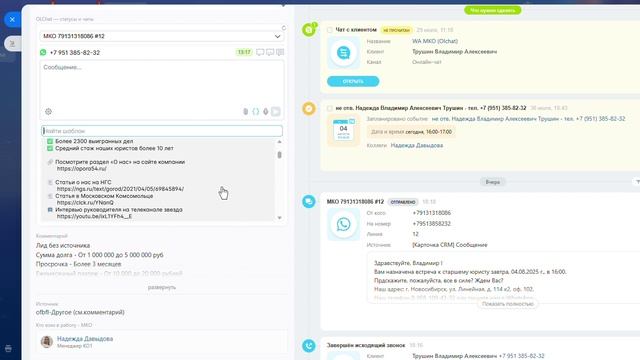The height and width of the screenshot is (360, 640).
Task: Click Надежда Давыдова's avatar photo
Action: click(47, 342)
